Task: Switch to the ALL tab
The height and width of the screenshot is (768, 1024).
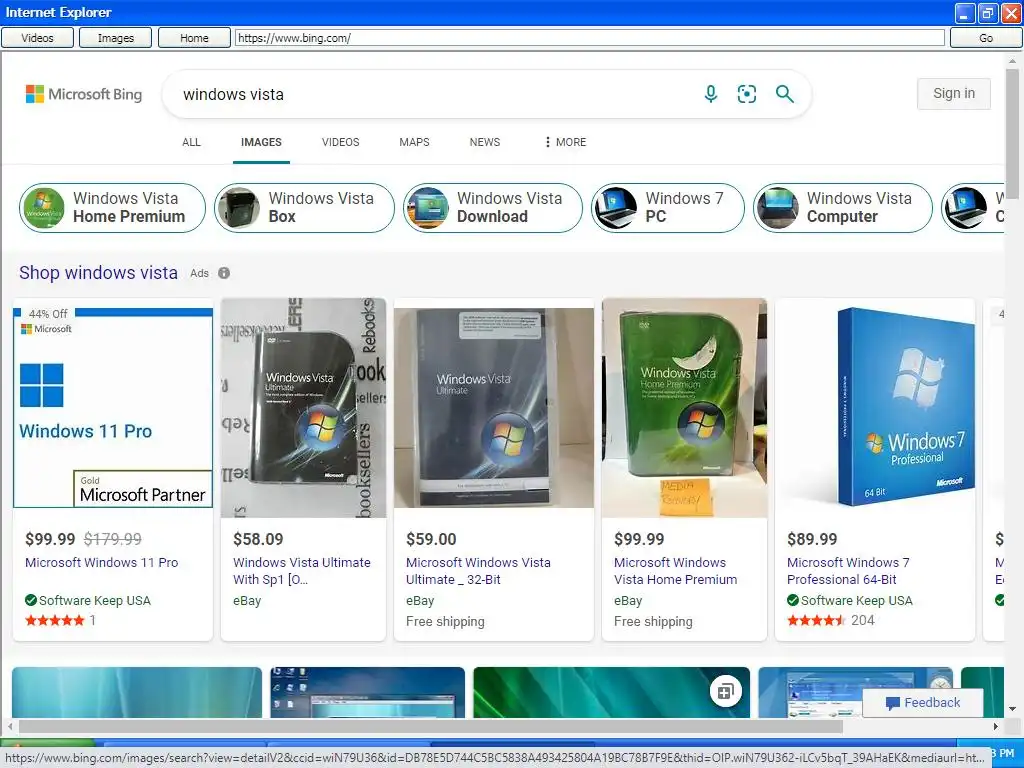Action: pos(191,142)
